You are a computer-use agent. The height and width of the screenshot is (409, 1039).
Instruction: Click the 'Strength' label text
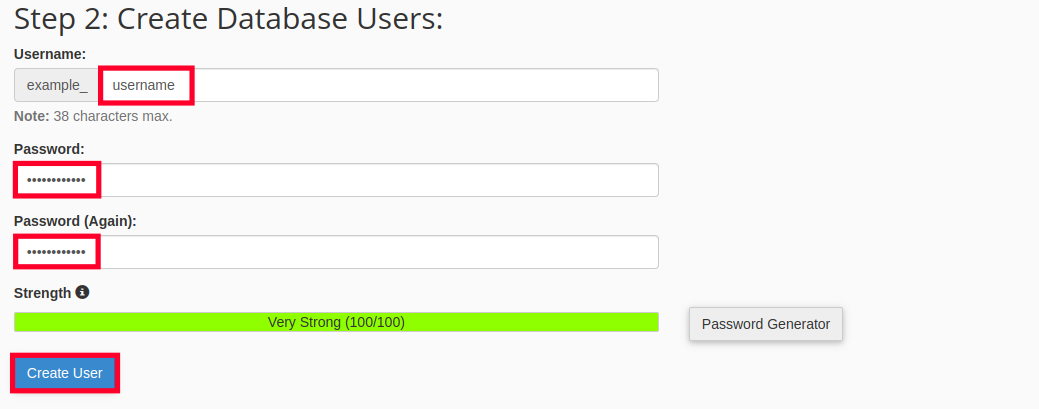tap(42, 293)
